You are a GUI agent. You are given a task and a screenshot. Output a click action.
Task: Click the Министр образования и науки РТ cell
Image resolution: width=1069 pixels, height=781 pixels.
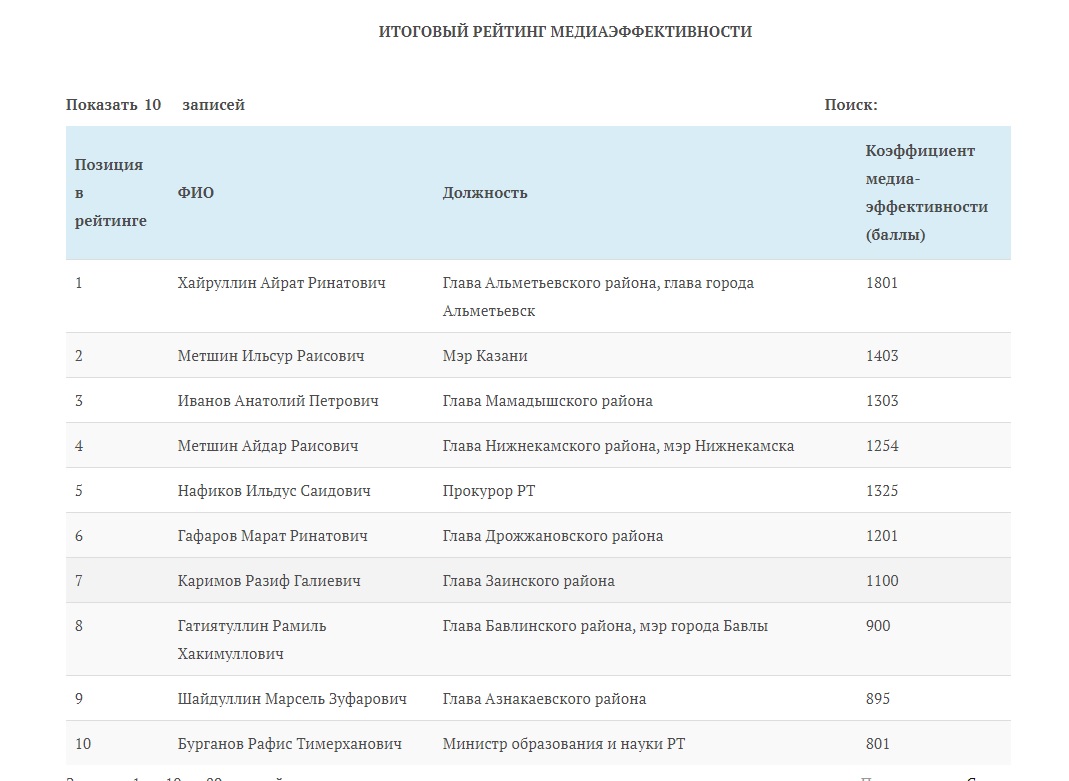563,744
